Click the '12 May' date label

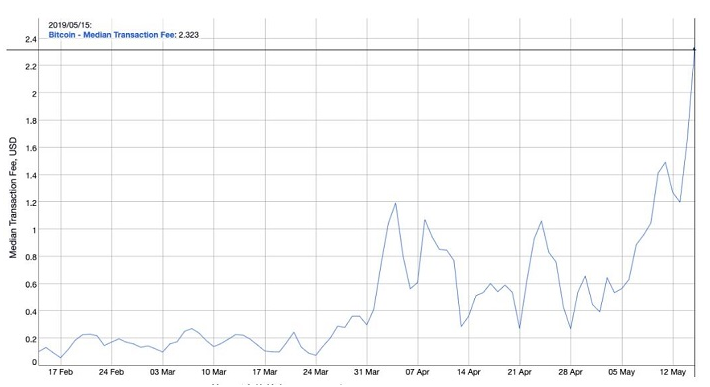click(x=673, y=372)
